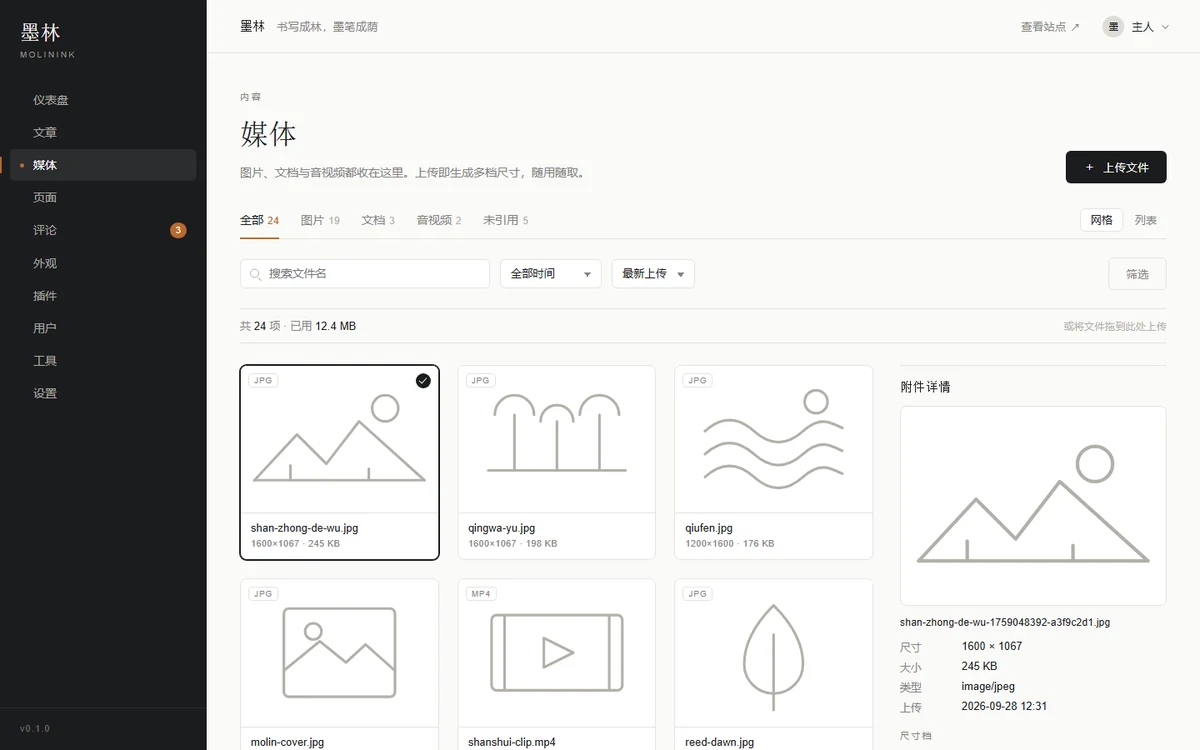The image size is (1200, 750).
Task: Click the plus icon in 上传文件 button
Action: [1090, 168]
